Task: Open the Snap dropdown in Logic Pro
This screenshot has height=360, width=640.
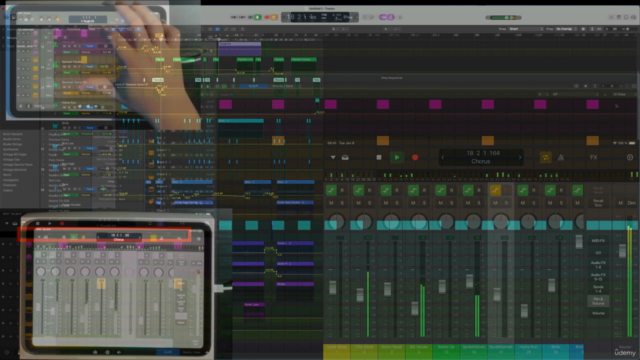Action: coord(526,29)
